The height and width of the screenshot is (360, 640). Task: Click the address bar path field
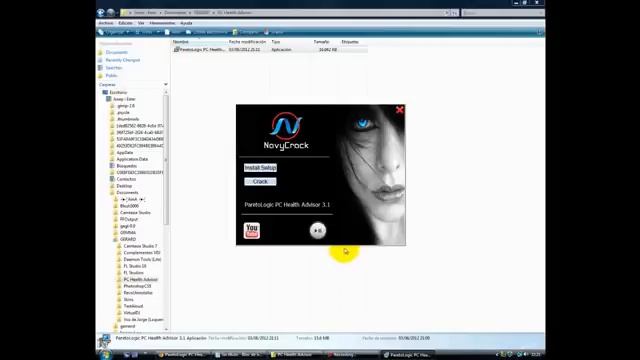[282, 13]
